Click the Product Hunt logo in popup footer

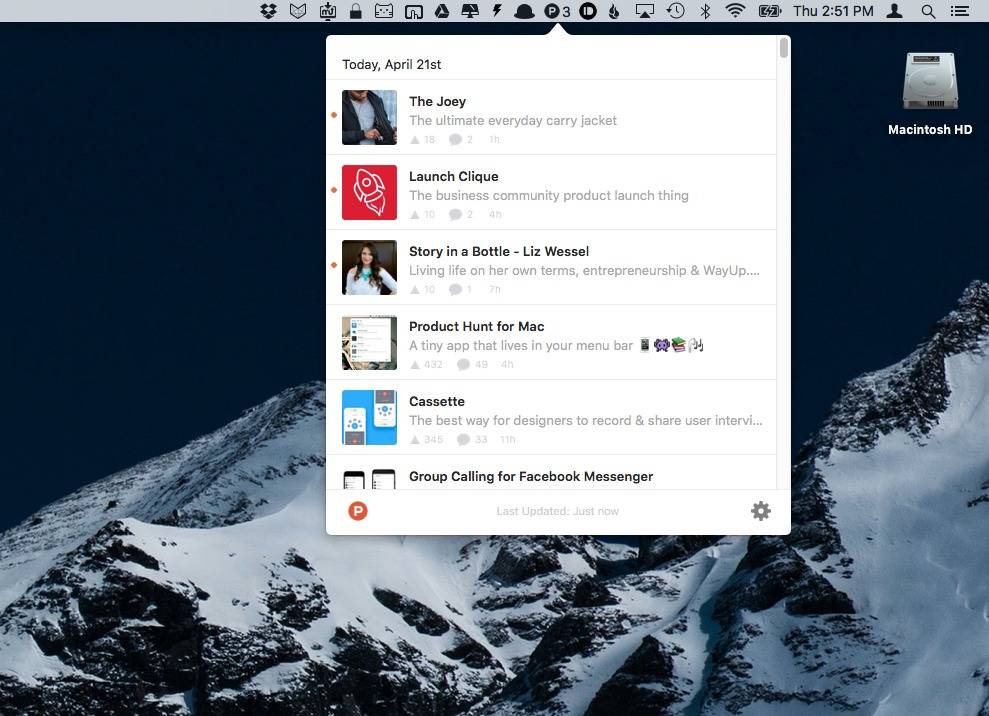pyautogui.click(x=358, y=511)
